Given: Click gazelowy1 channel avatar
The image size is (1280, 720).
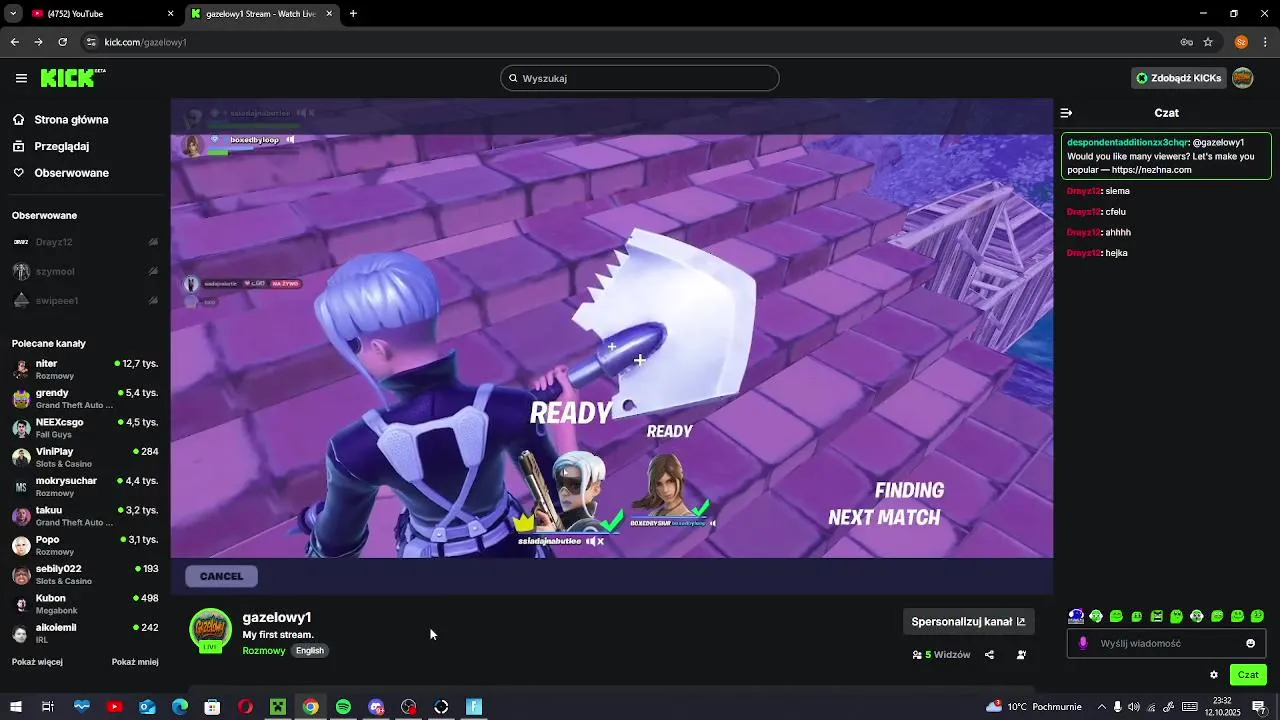Looking at the screenshot, I should pos(210,630).
